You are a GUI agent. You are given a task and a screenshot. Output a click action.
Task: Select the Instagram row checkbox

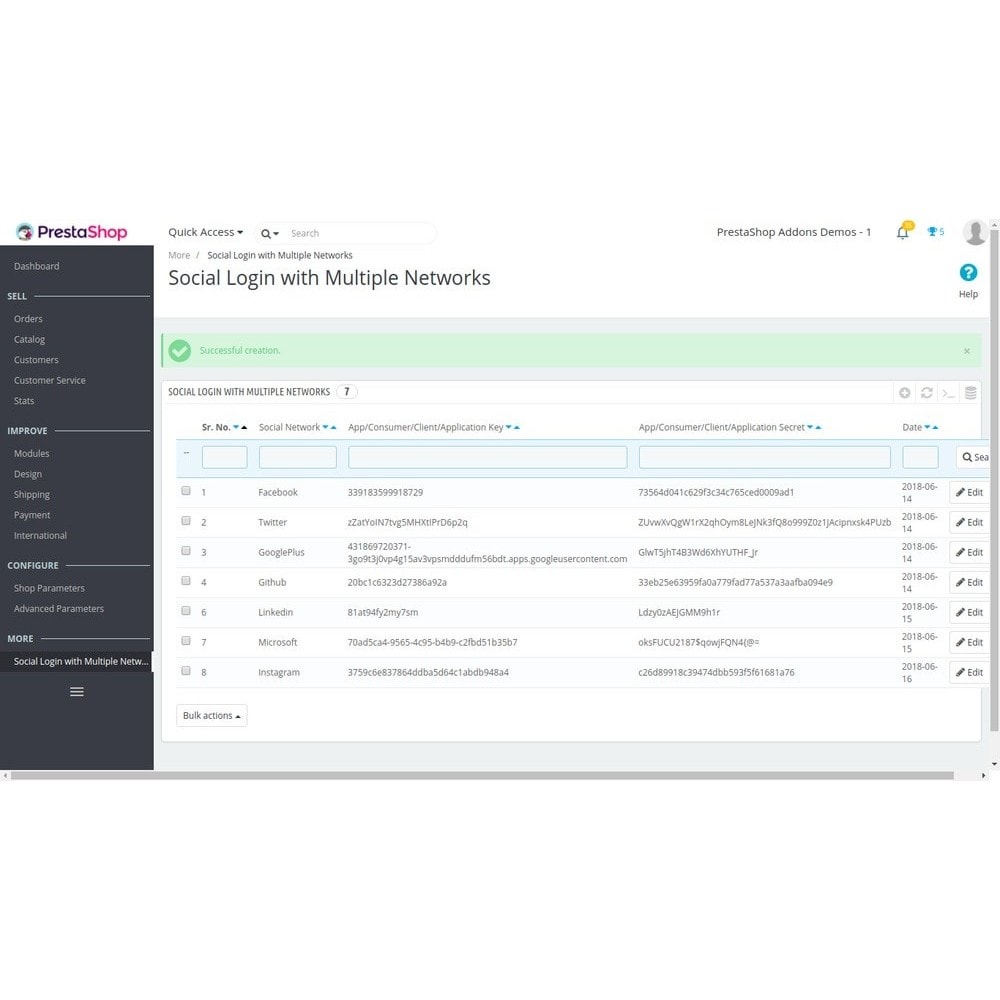(x=186, y=670)
